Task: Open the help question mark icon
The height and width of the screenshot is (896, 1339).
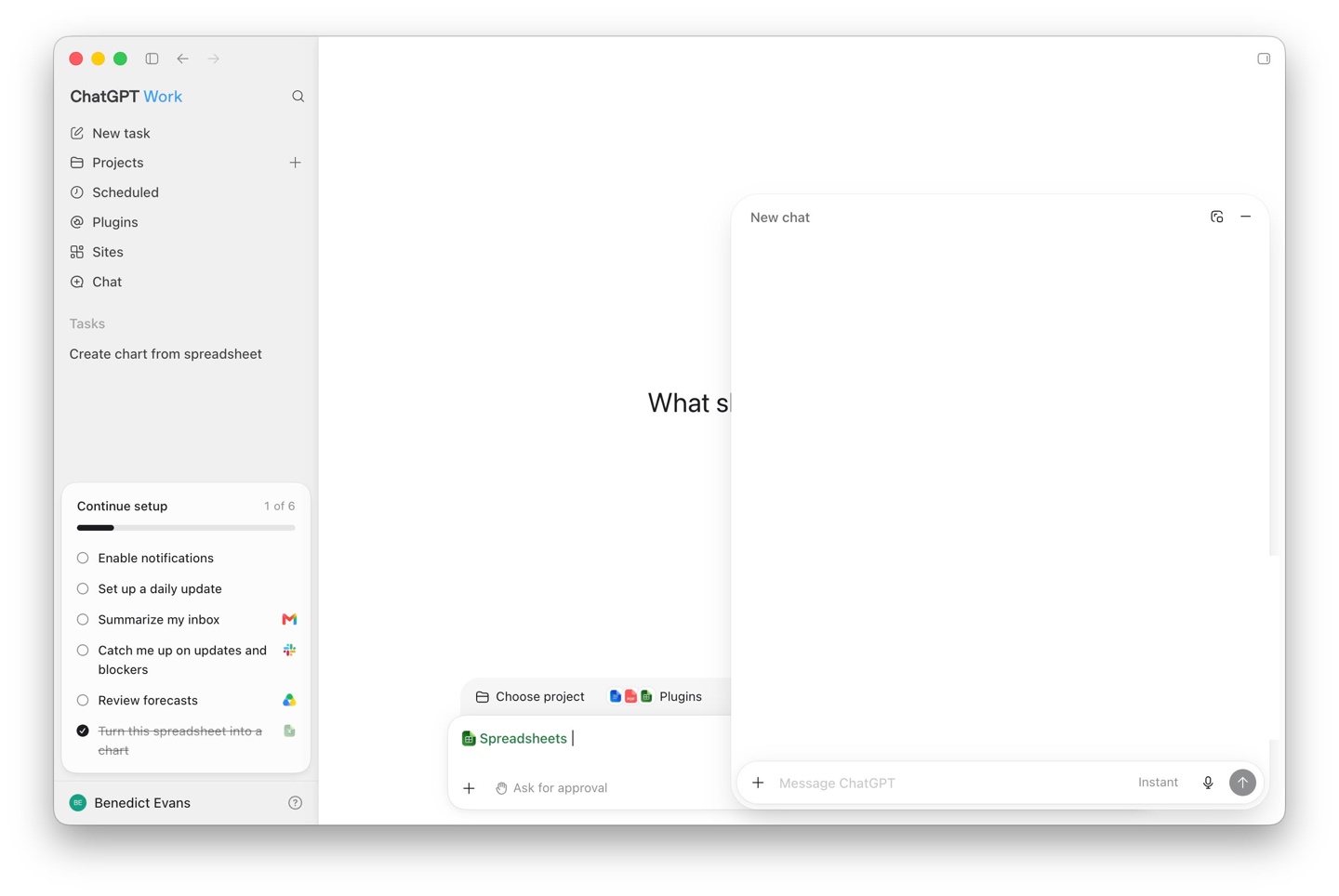Action: coord(295,803)
